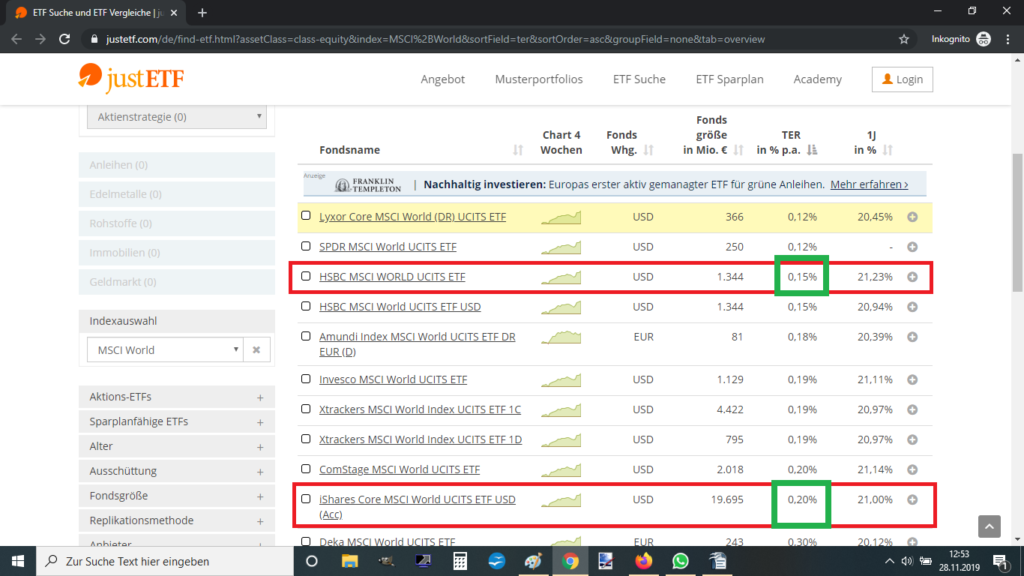The image size is (1024, 576).
Task: Expand the Fondsgröße filter section
Action: click(x=176, y=496)
